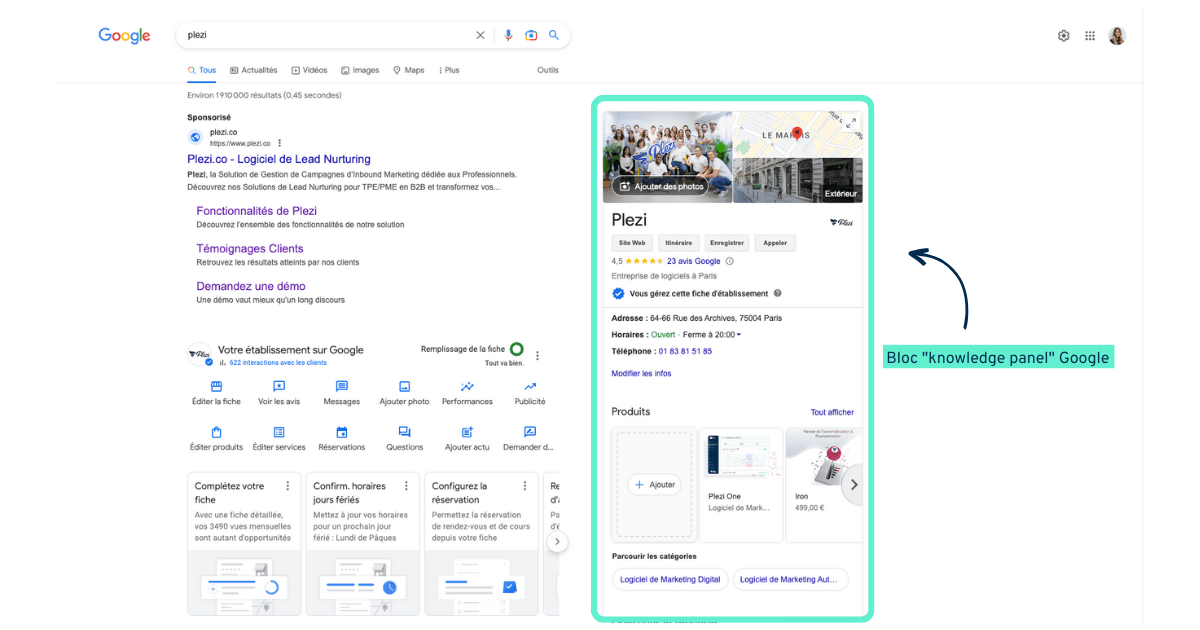Expand opening hours Ferme à 20:00
This screenshot has width=1200, height=630.
click(x=711, y=335)
